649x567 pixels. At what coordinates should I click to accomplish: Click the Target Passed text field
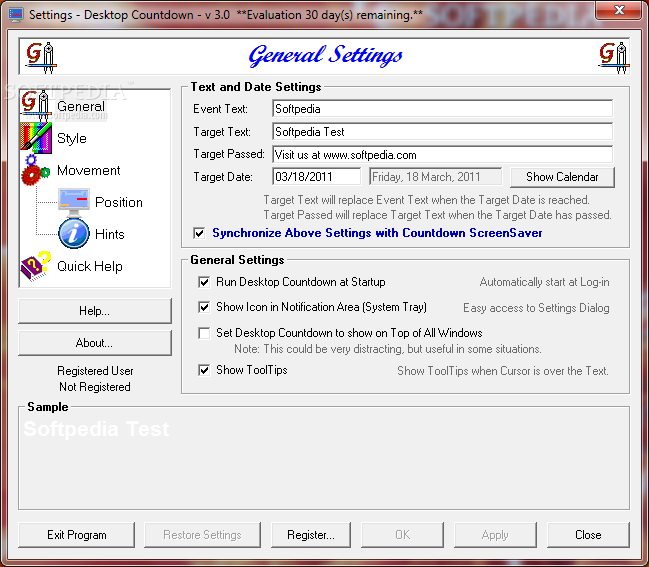click(x=442, y=155)
